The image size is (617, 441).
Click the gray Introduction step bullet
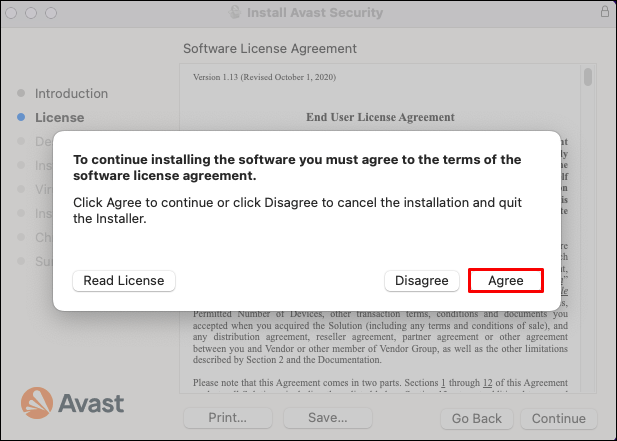point(22,93)
